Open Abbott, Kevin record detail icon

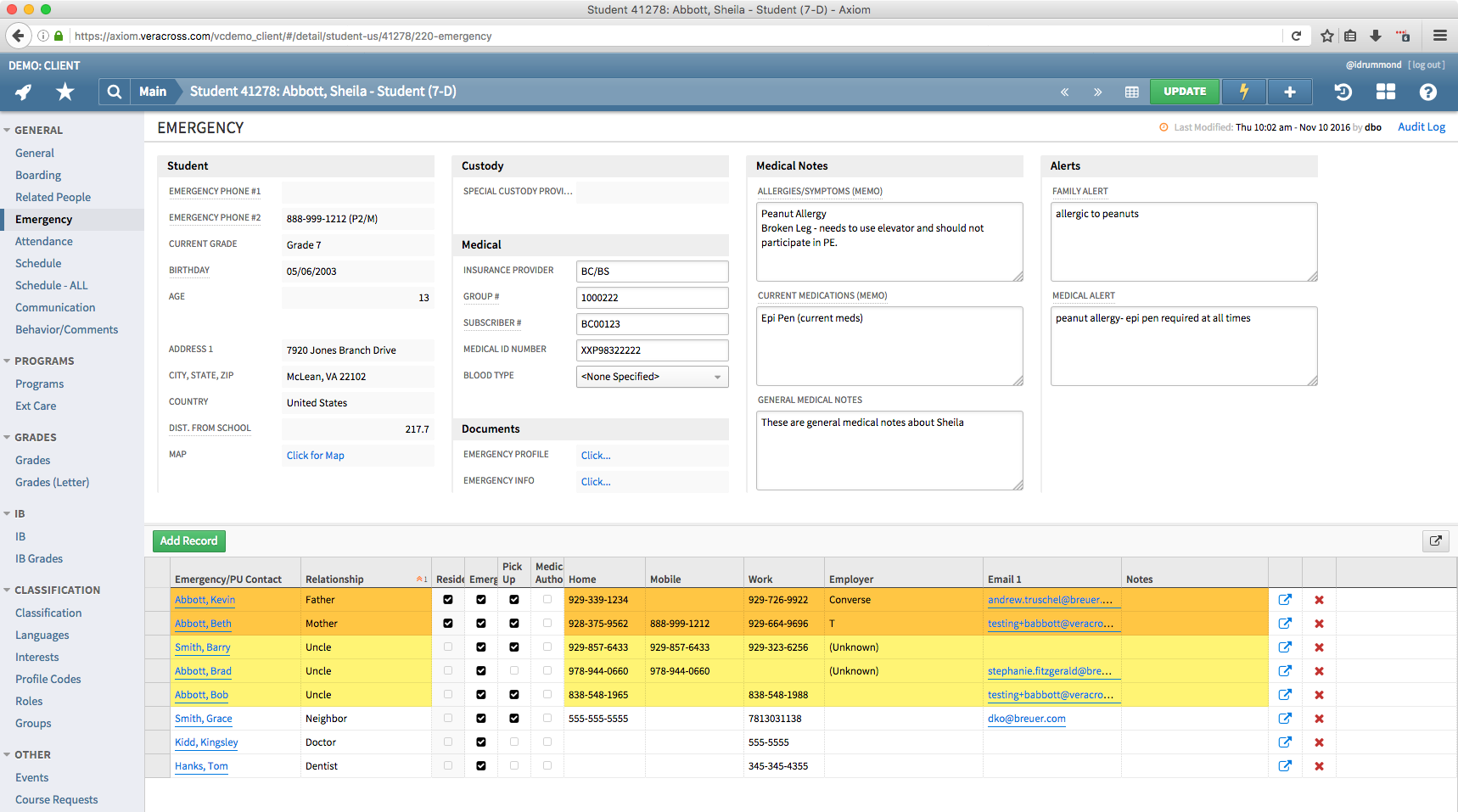(1285, 600)
